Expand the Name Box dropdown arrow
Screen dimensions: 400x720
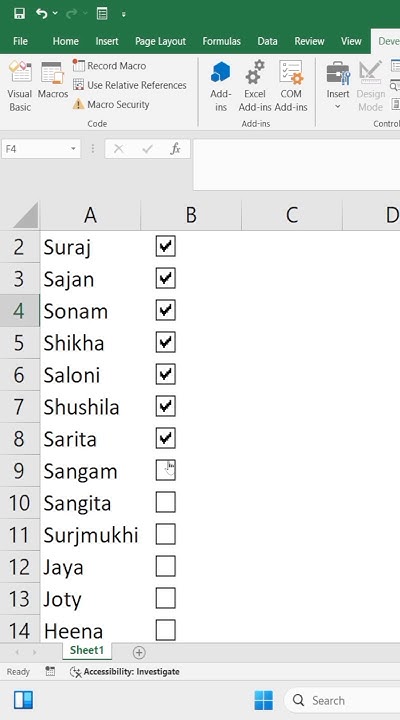click(73, 149)
